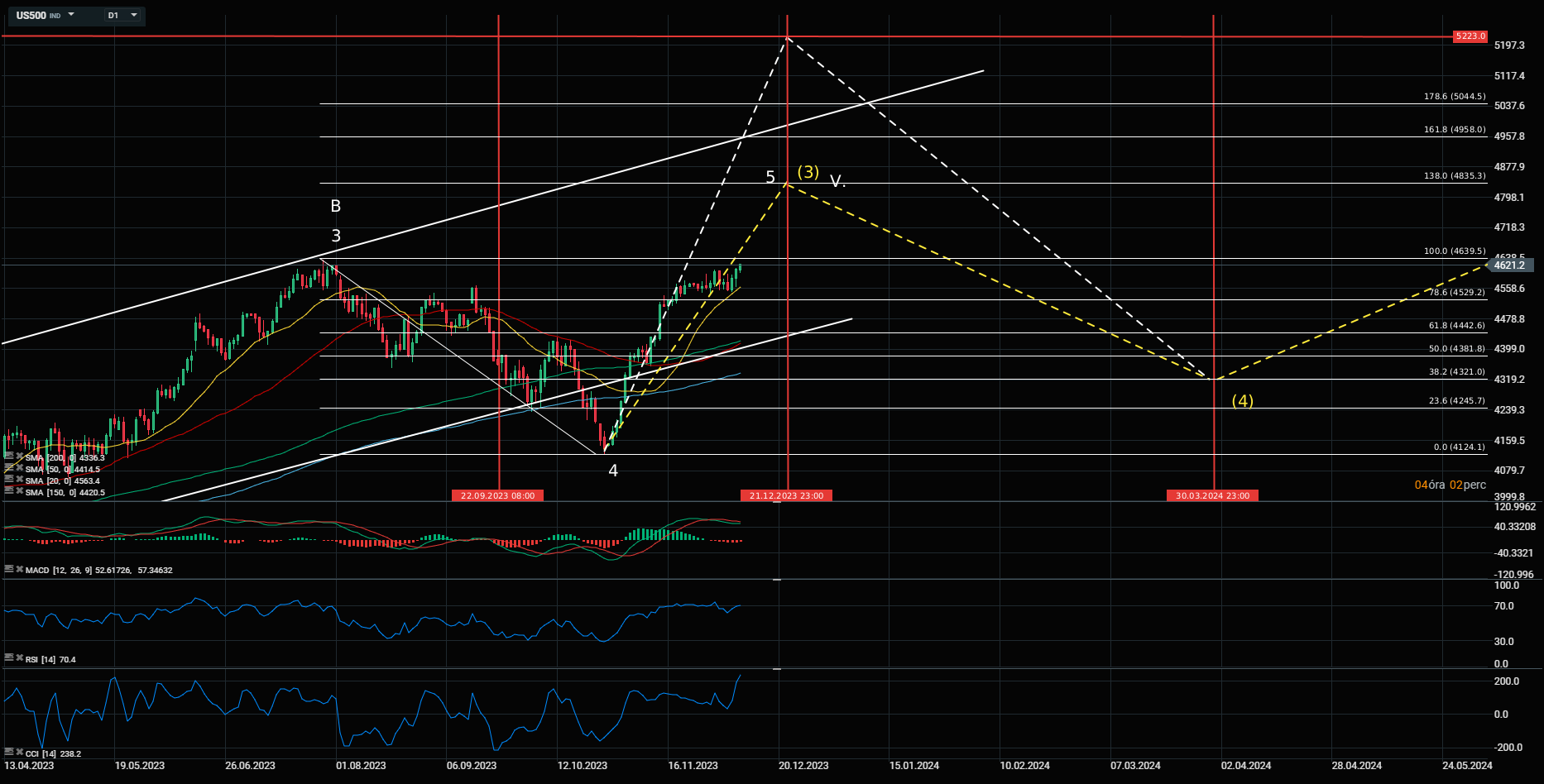Image resolution: width=1544 pixels, height=784 pixels.
Task: Click the CCI 200.0 level axis value
Action: [1506, 681]
